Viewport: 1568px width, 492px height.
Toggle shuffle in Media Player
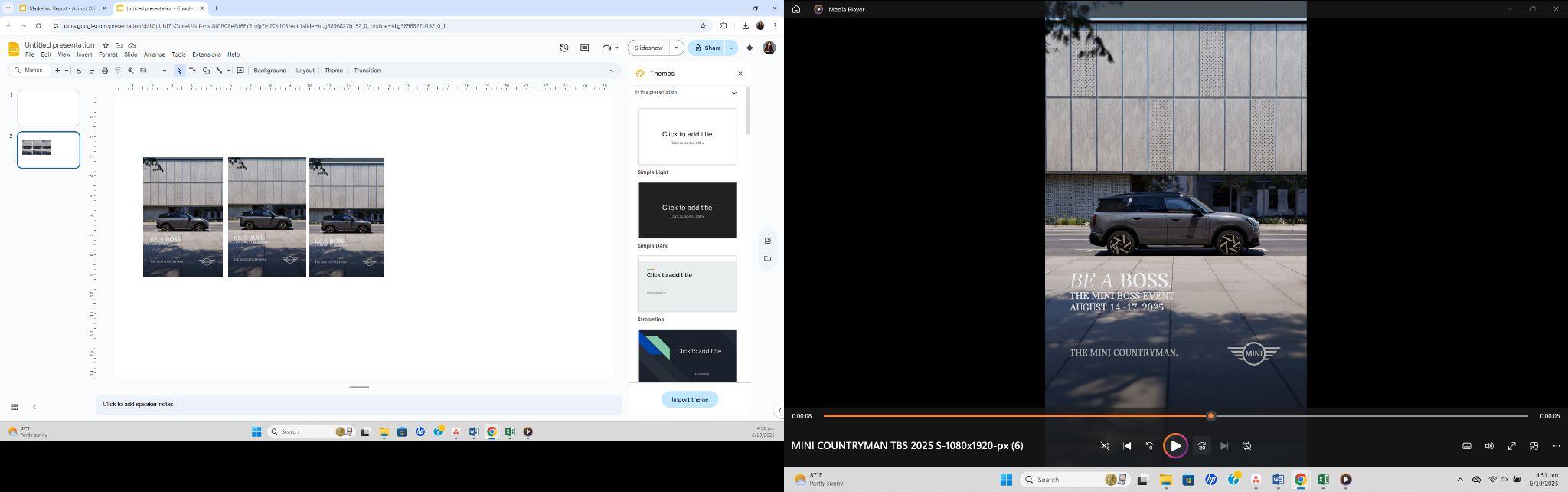[1105, 446]
